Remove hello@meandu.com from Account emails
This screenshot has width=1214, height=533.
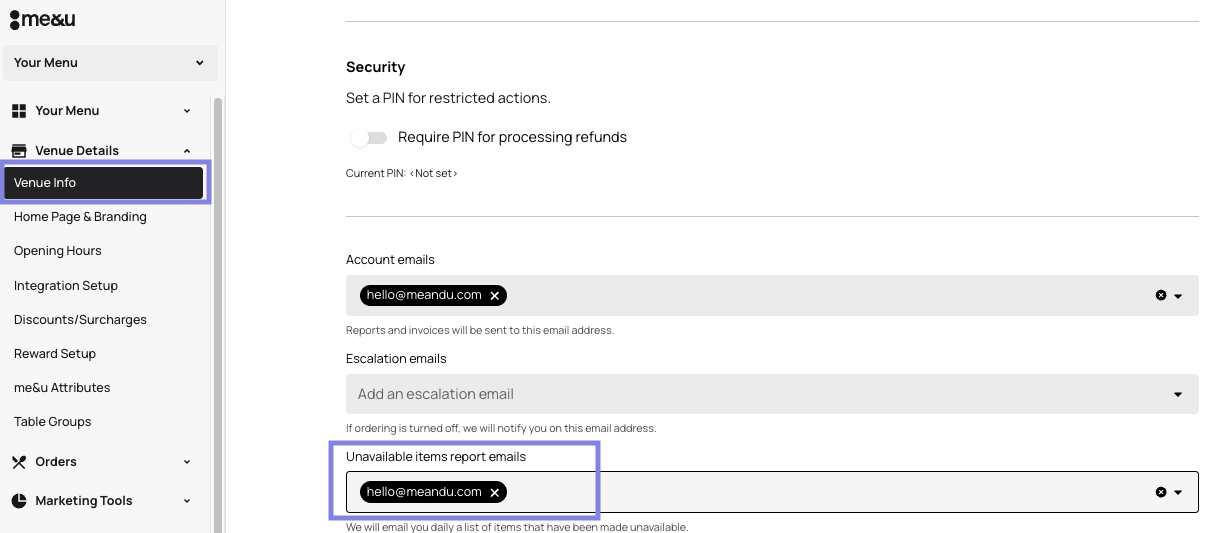(494, 296)
